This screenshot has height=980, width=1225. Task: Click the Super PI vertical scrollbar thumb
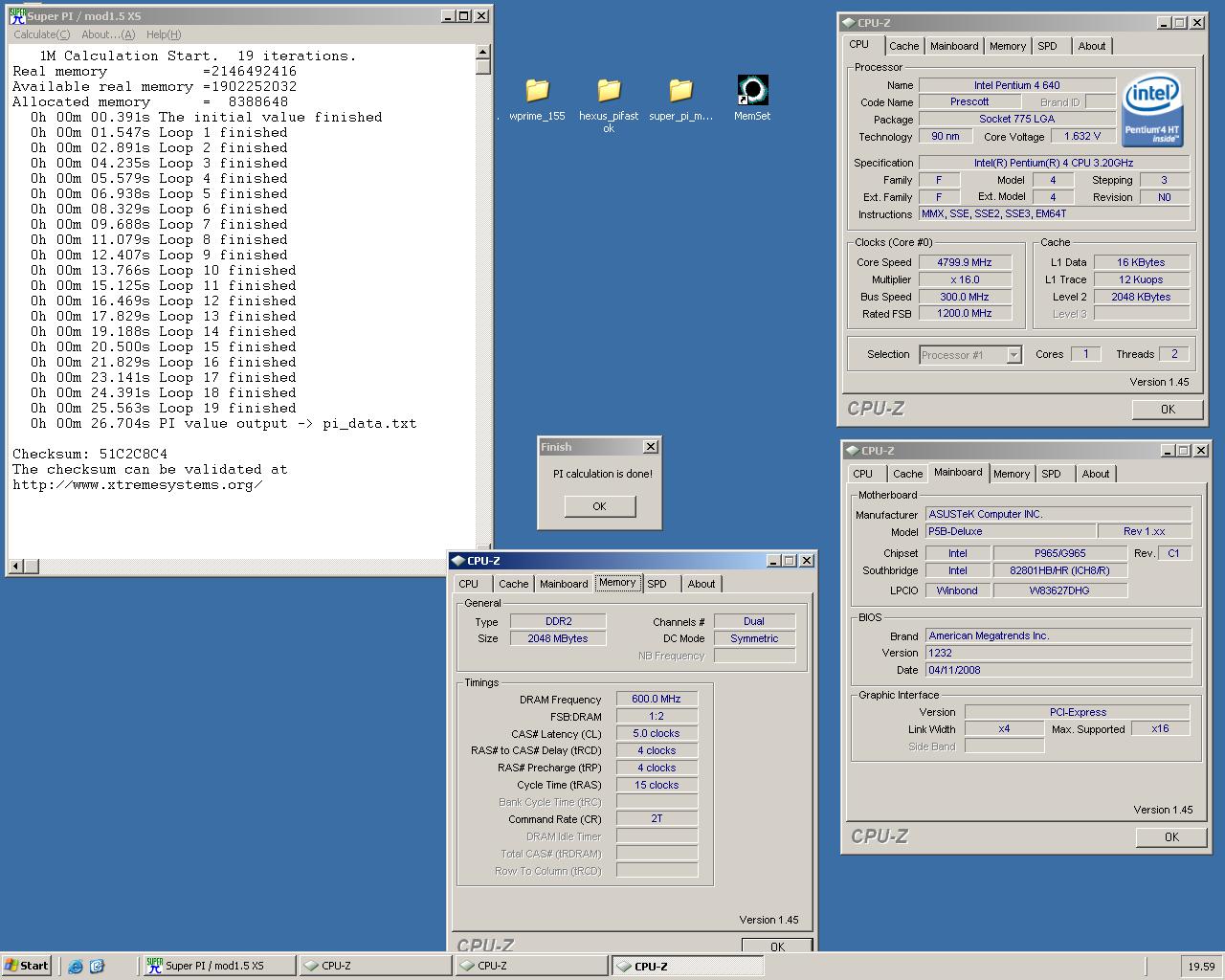(483, 67)
